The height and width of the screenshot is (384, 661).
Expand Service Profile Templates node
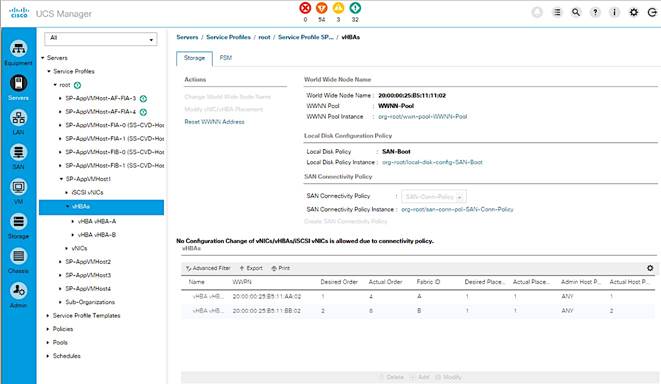48,315
